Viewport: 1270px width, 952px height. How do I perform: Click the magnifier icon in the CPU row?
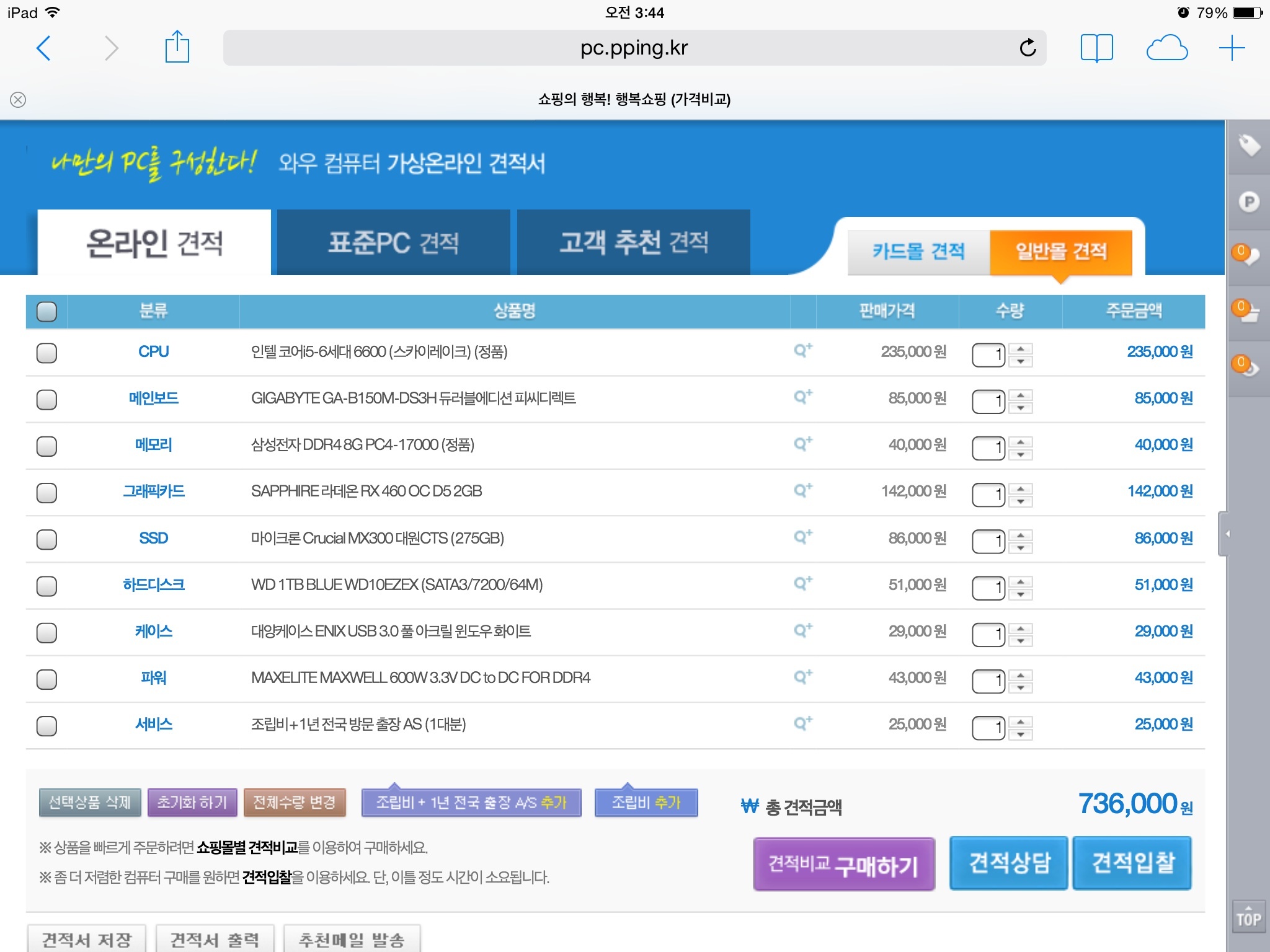click(x=802, y=351)
